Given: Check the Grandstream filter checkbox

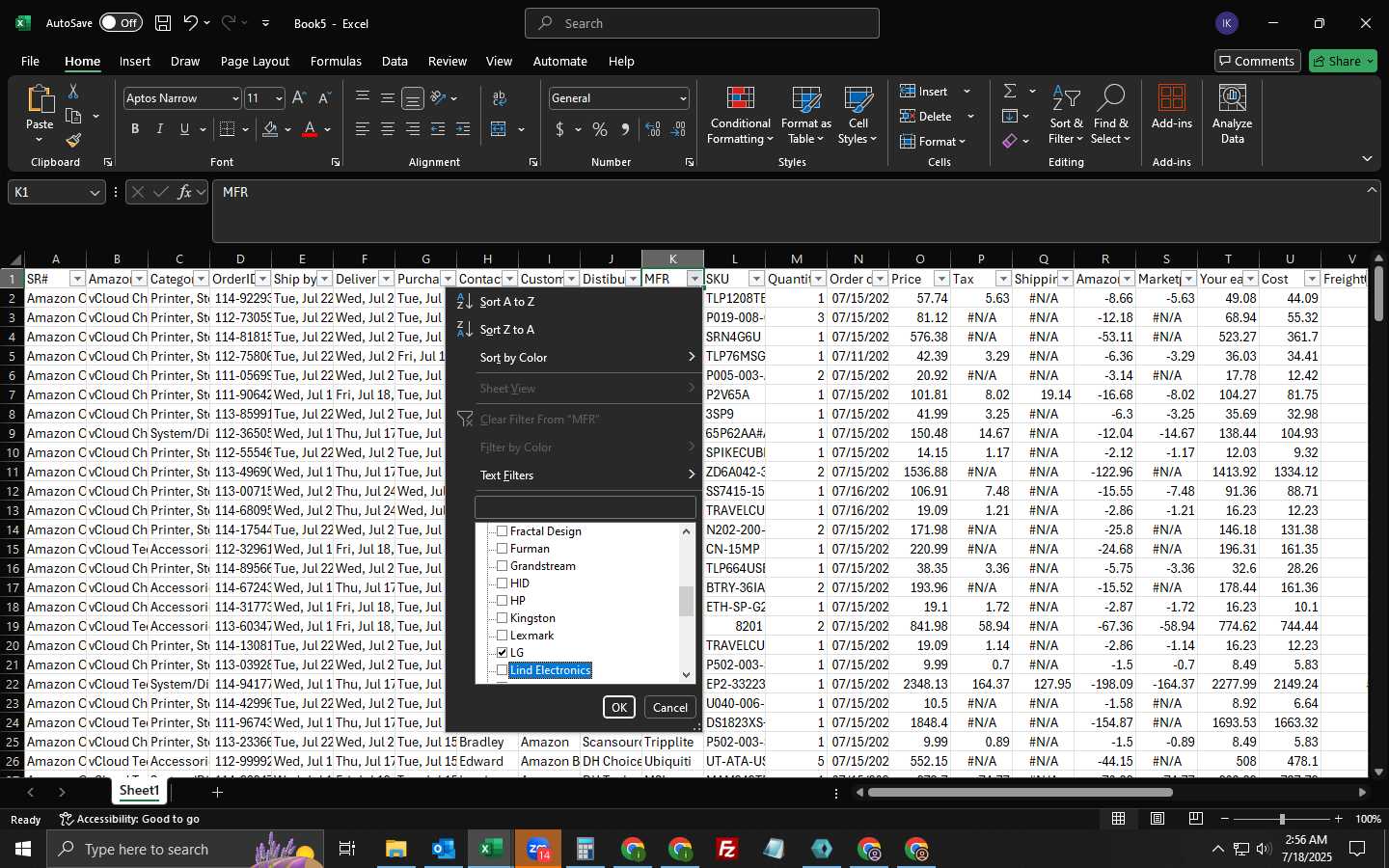Looking at the screenshot, I should (502, 566).
